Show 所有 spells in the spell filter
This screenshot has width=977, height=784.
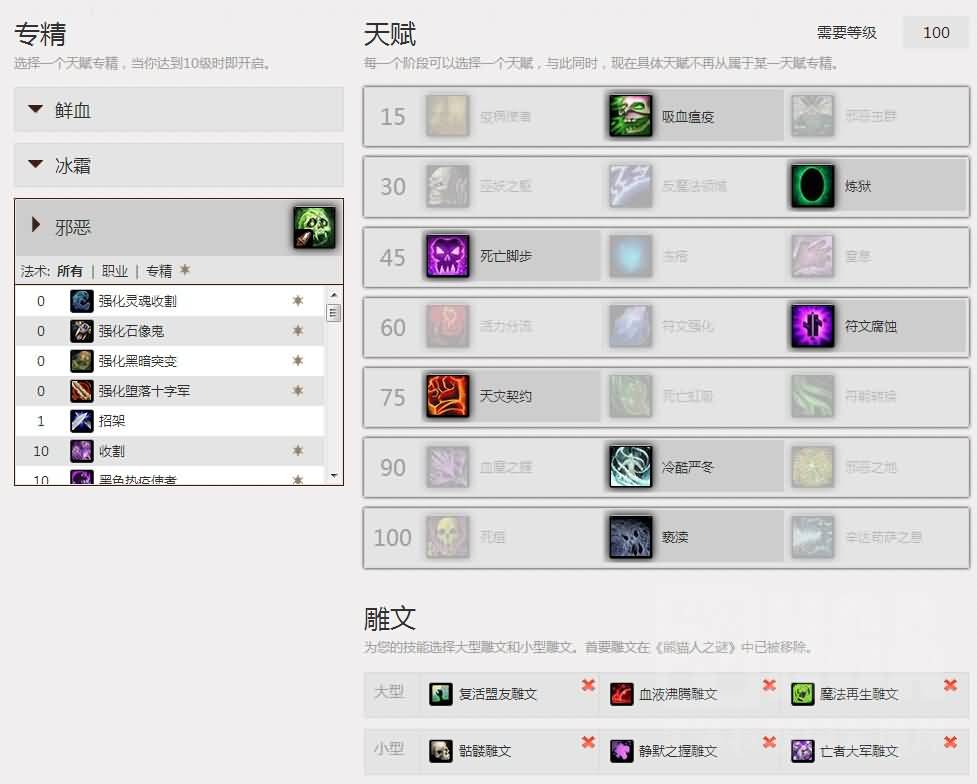tap(69, 271)
